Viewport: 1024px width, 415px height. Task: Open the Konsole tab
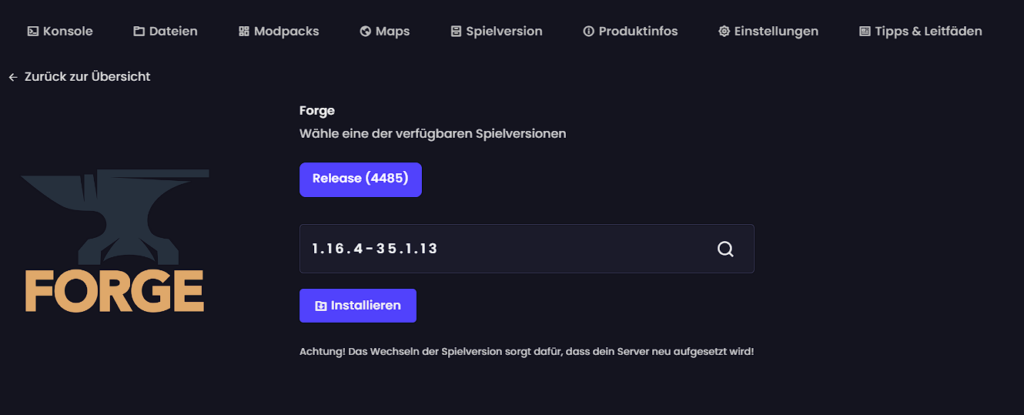60,31
